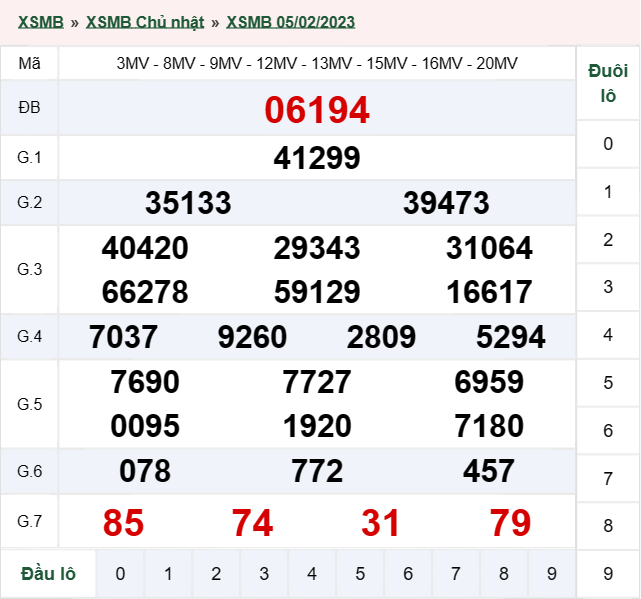Image resolution: width=641 pixels, height=599 pixels.
Task: Click the G.6 number 078
Action: [145, 471]
